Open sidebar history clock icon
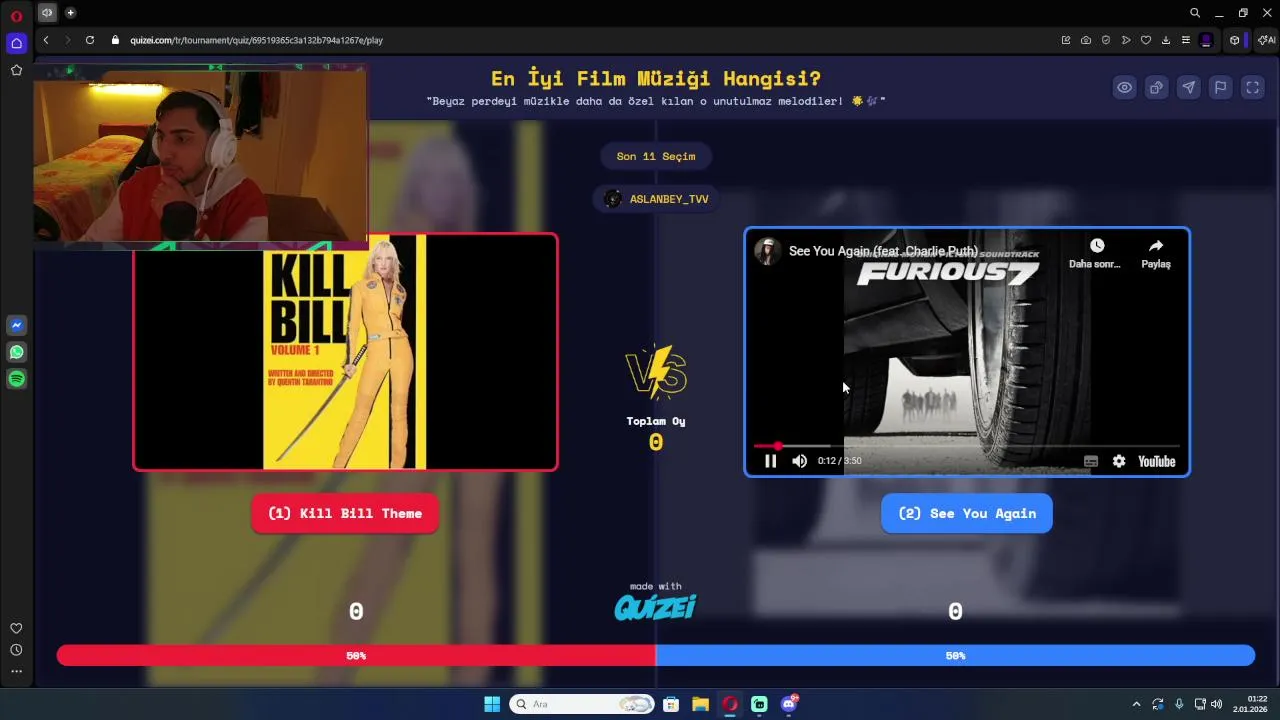This screenshot has height=720, width=1280. 16,650
